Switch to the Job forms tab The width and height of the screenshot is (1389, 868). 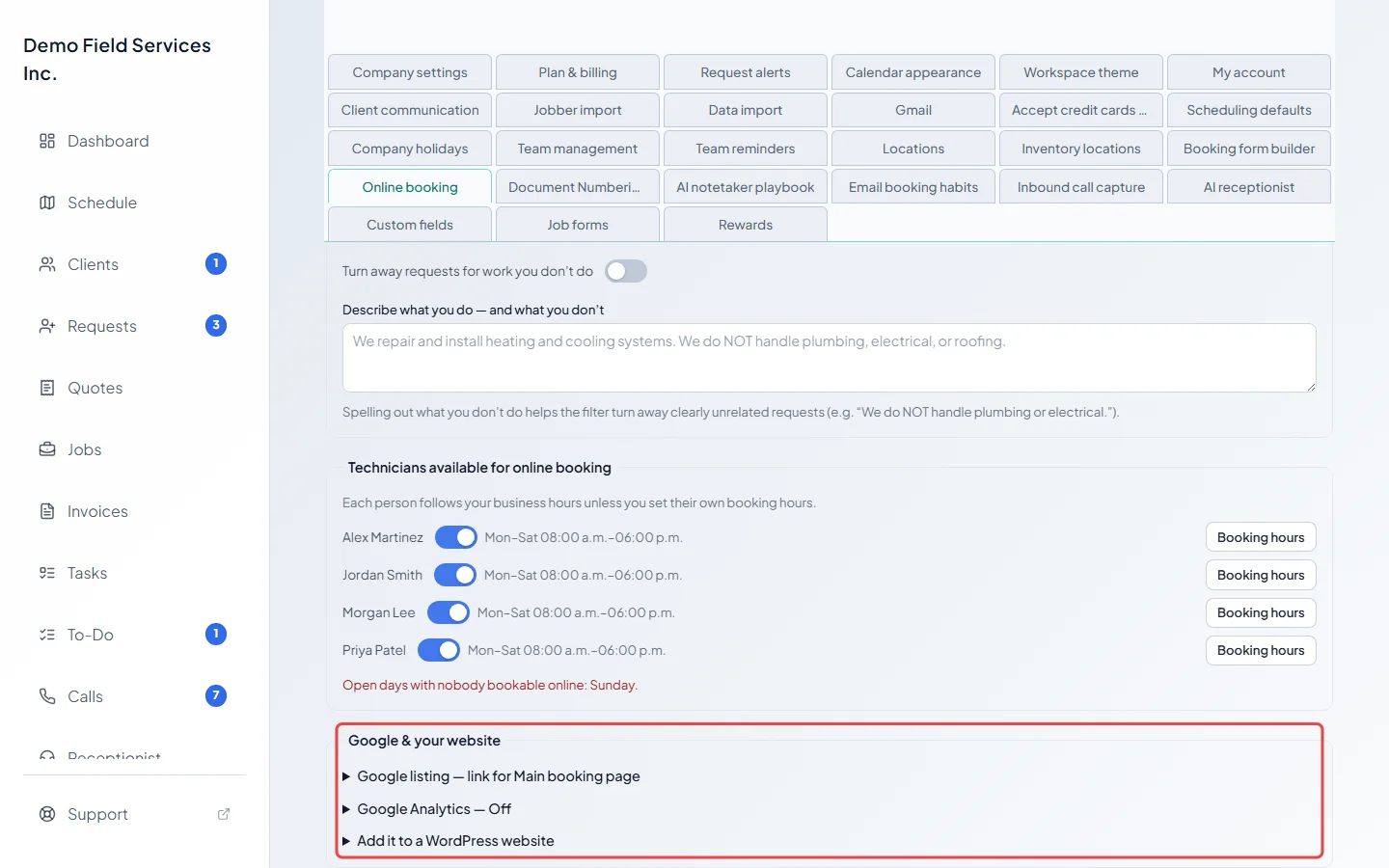[578, 225]
